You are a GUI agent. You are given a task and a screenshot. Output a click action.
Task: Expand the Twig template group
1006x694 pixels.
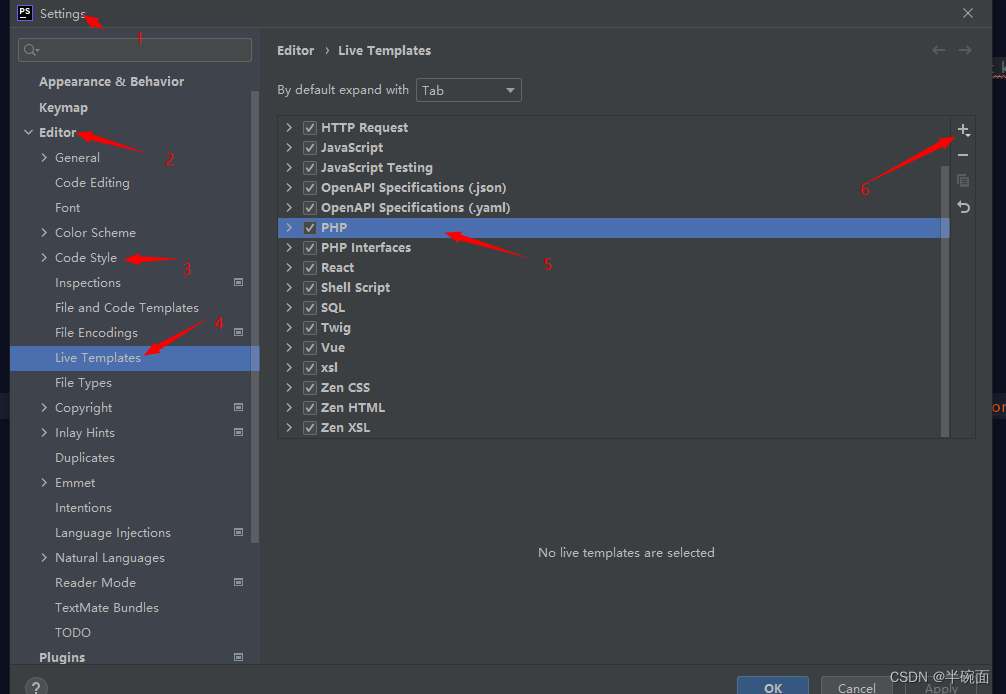click(x=289, y=328)
